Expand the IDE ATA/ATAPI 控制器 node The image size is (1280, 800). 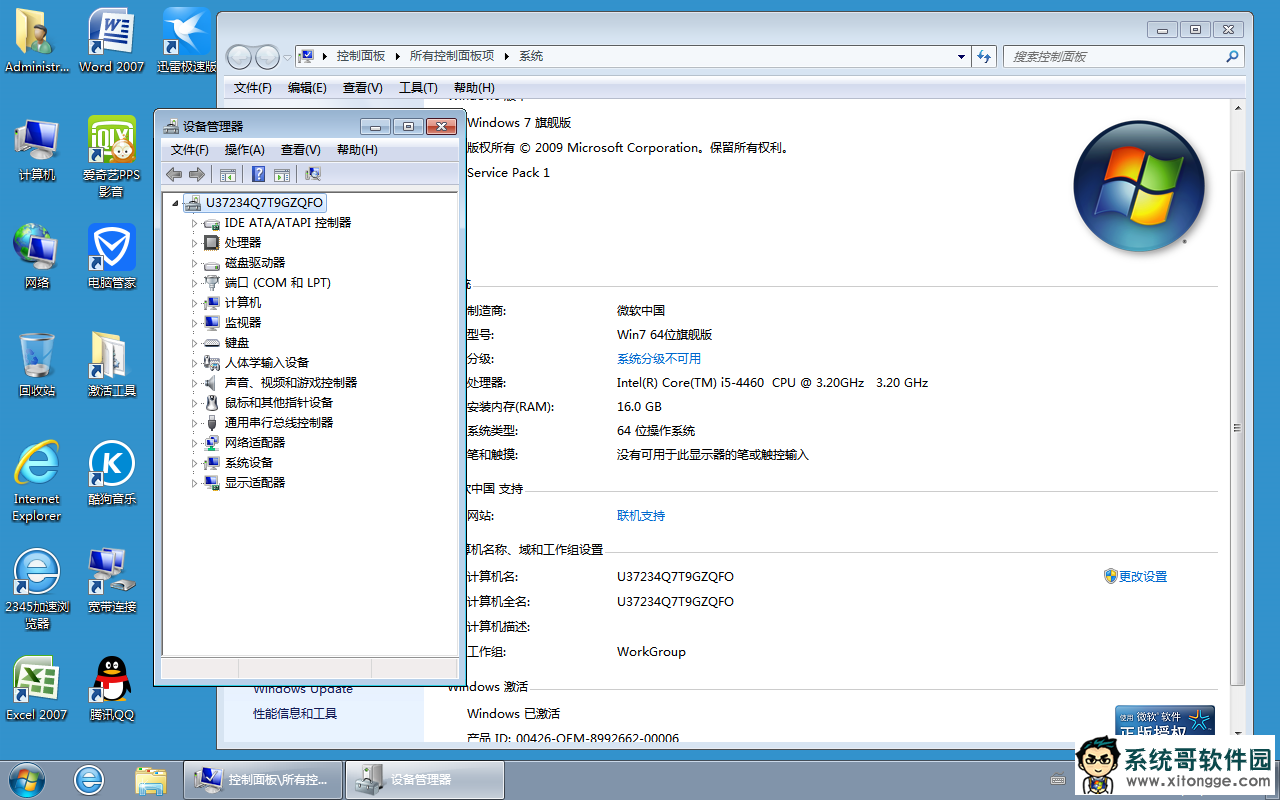coord(195,223)
